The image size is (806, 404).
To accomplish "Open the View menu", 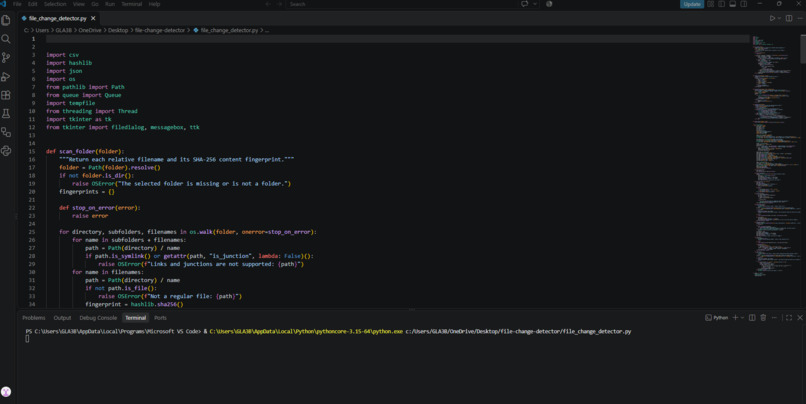I will pyautogui.click(x=79, y=4).
